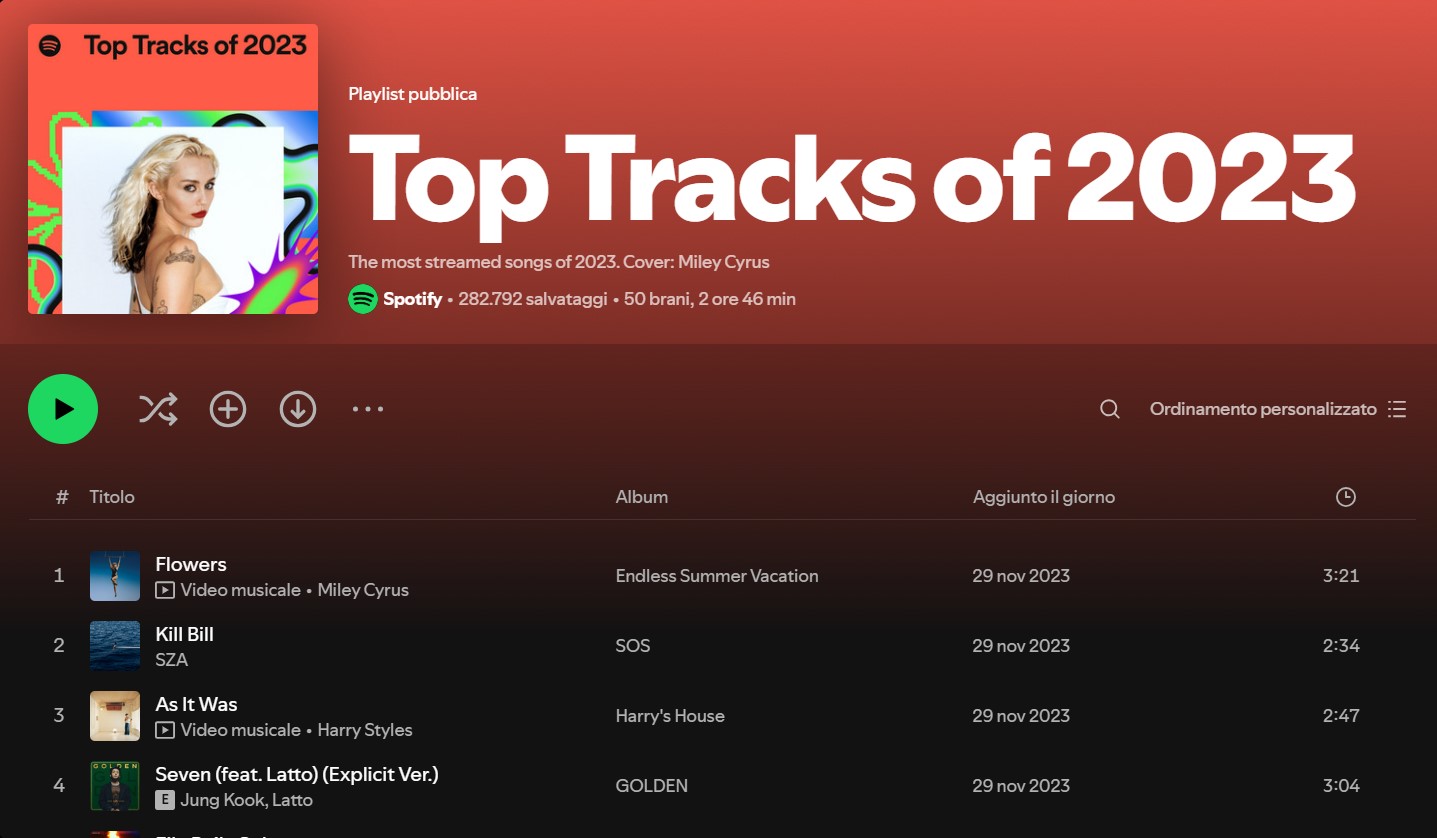1437x838 pixels.
Task: Open the Latto artist link
Action: tap(292, 800)
